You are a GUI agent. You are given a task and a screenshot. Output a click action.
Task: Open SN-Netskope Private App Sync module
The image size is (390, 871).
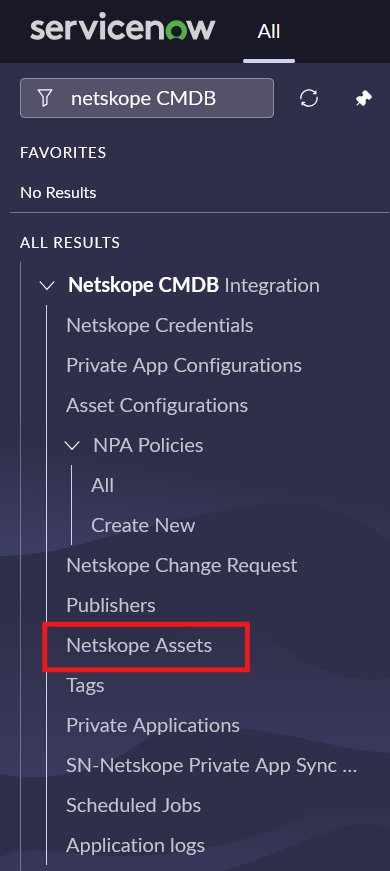point(212,765)
